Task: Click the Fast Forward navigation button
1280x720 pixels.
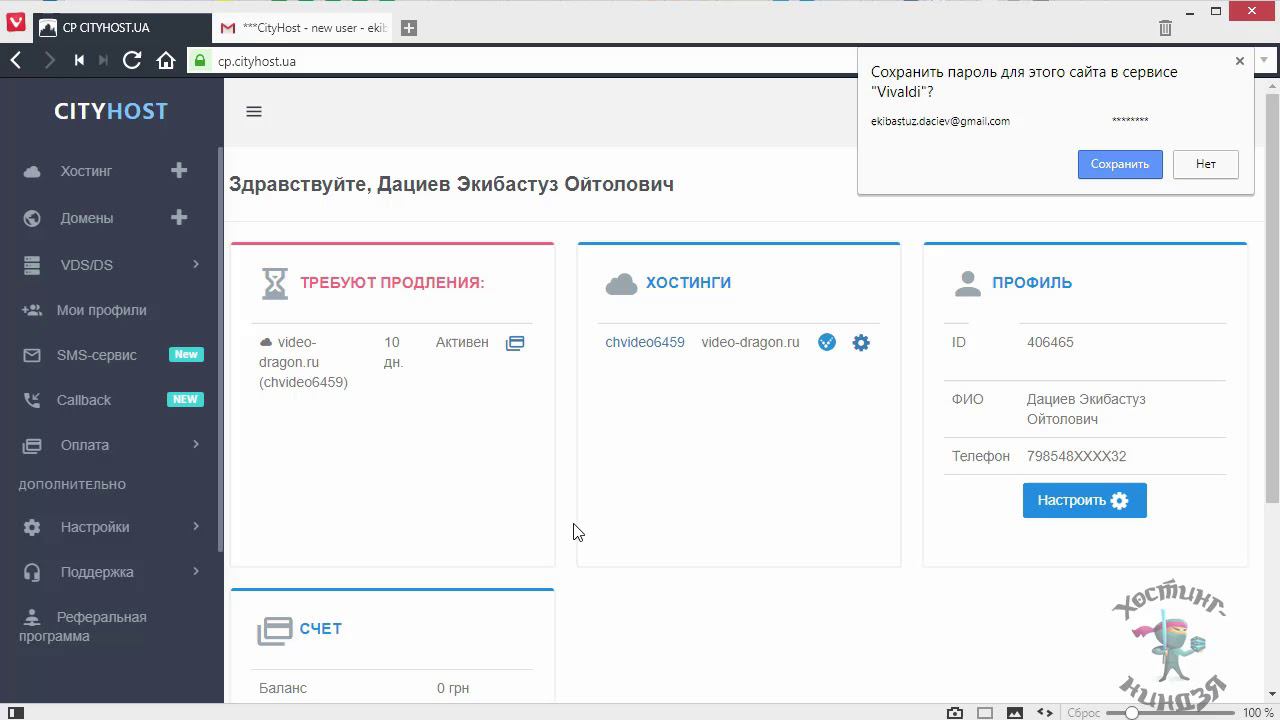Action: [103, 61]
